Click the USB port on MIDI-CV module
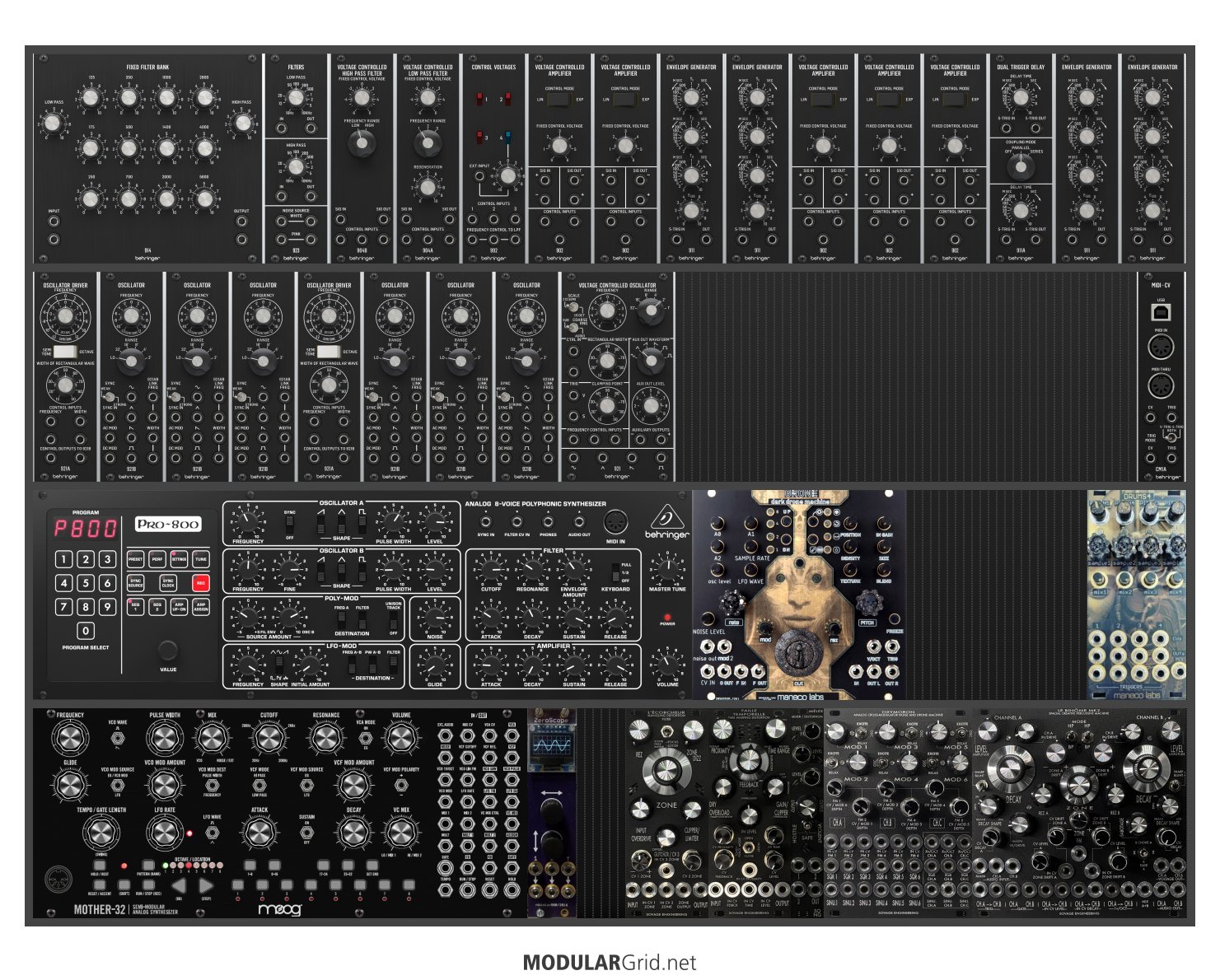The height and width of the screenshot is (980, 1220). 1161,312
